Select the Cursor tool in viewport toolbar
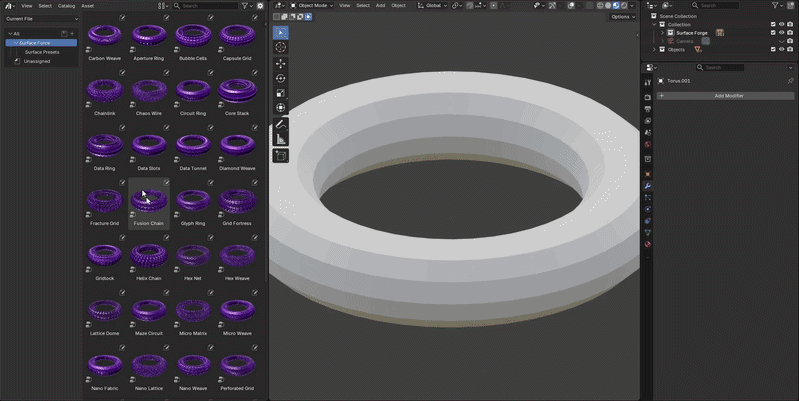 (x=280, y=47)
